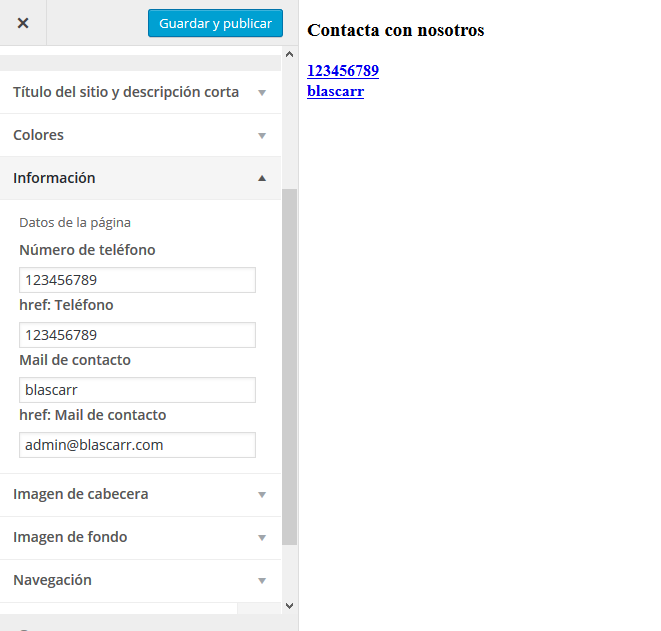Open the 123456789 phone link in preview
This screenshot has width=661, height=631.
tap(343, 70)
